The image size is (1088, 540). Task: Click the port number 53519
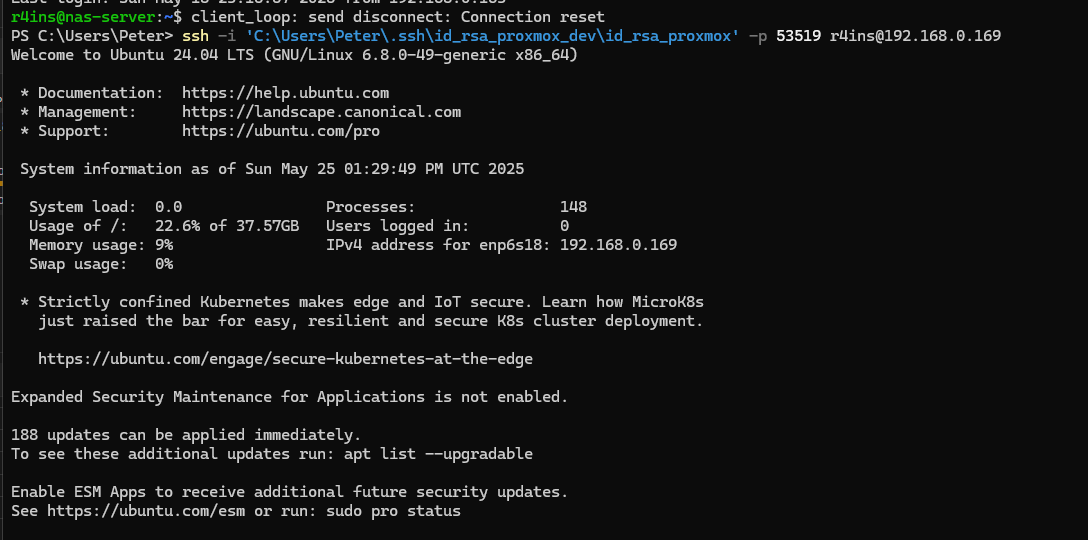(x=798, y=36)
